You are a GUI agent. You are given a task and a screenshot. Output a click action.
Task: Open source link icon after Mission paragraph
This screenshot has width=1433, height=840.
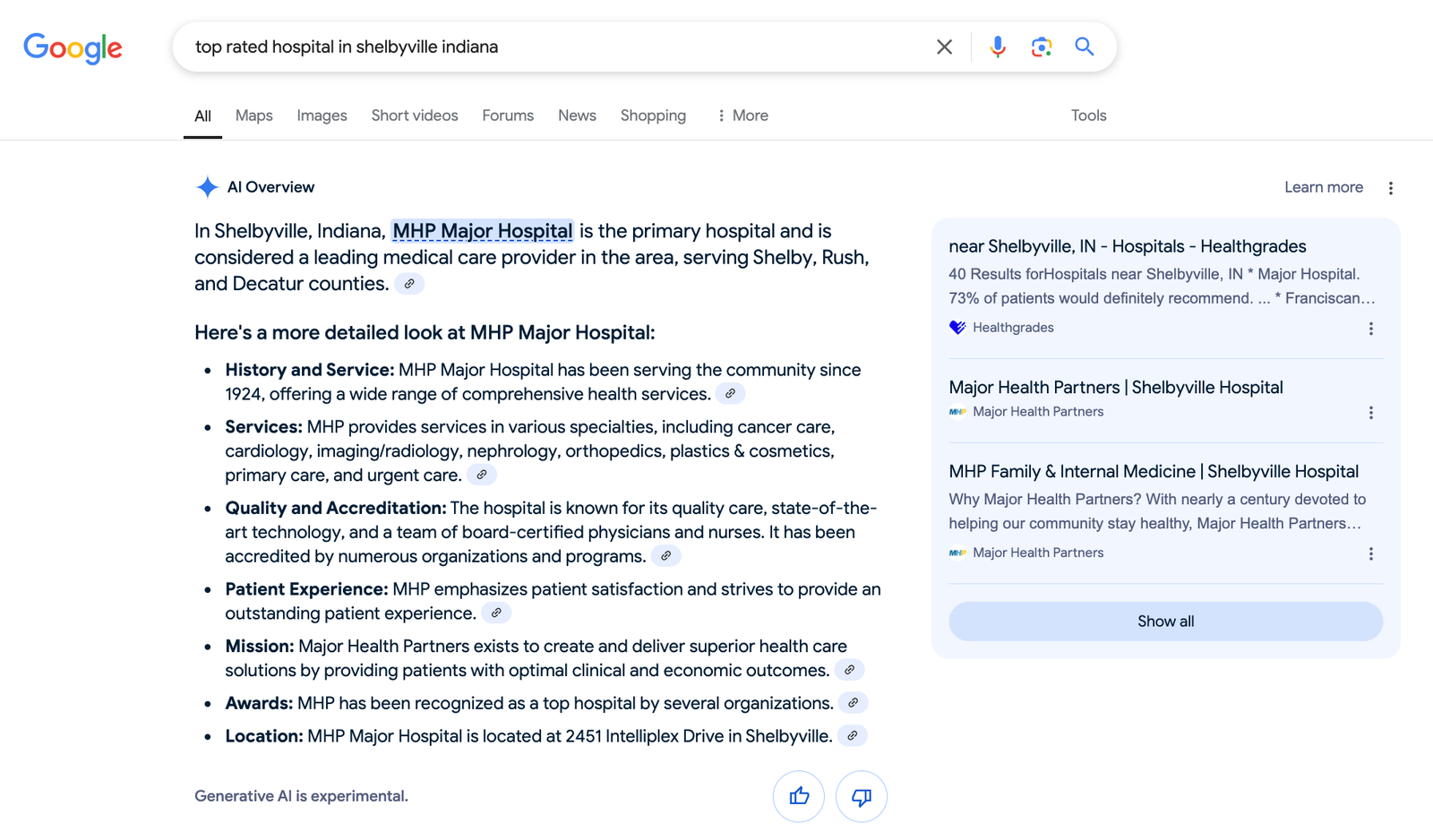click(x=849, y=670)
